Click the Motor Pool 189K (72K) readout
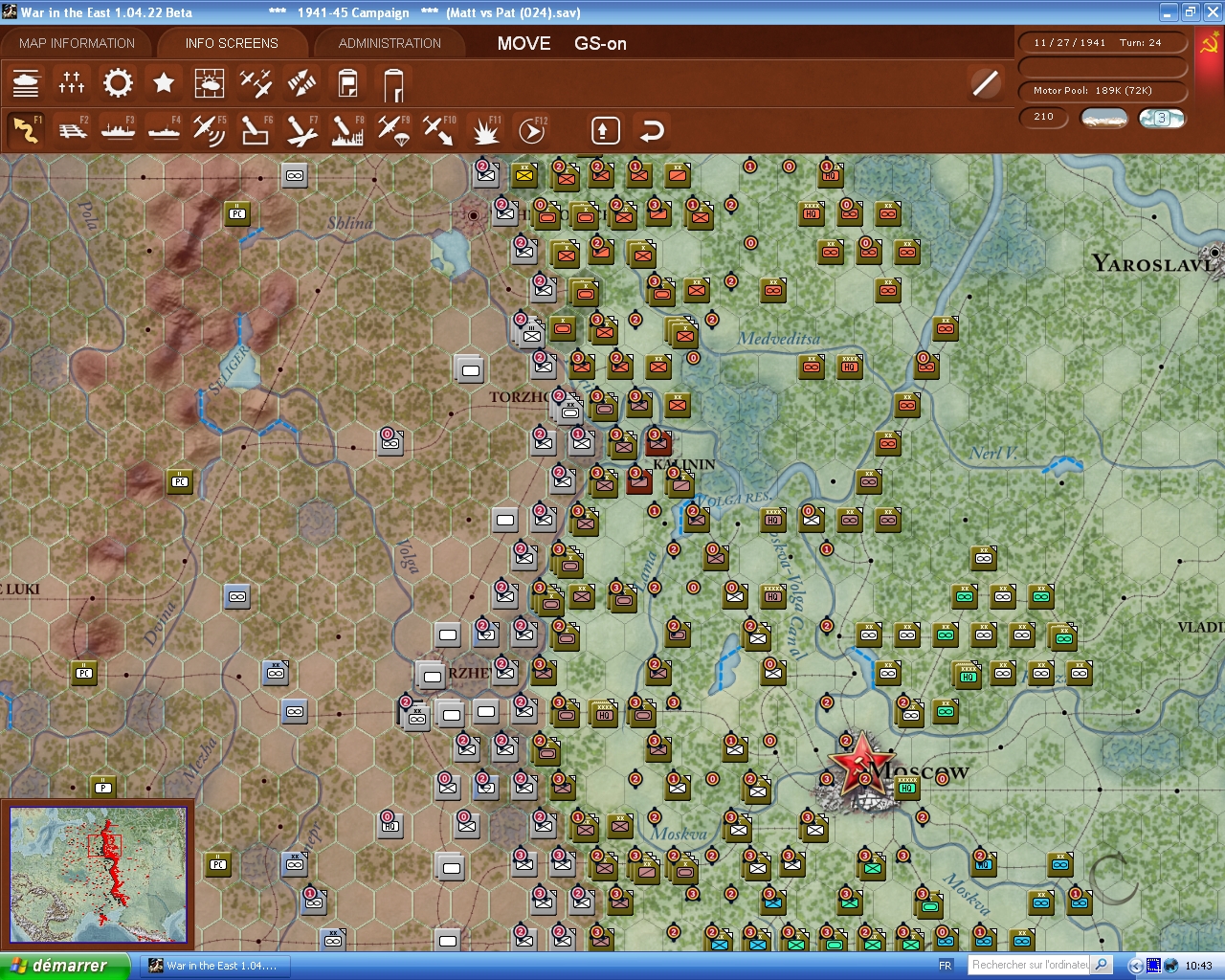Image resolution: width=1225 pixels, height=980 pixels. tap(1103, 91)
